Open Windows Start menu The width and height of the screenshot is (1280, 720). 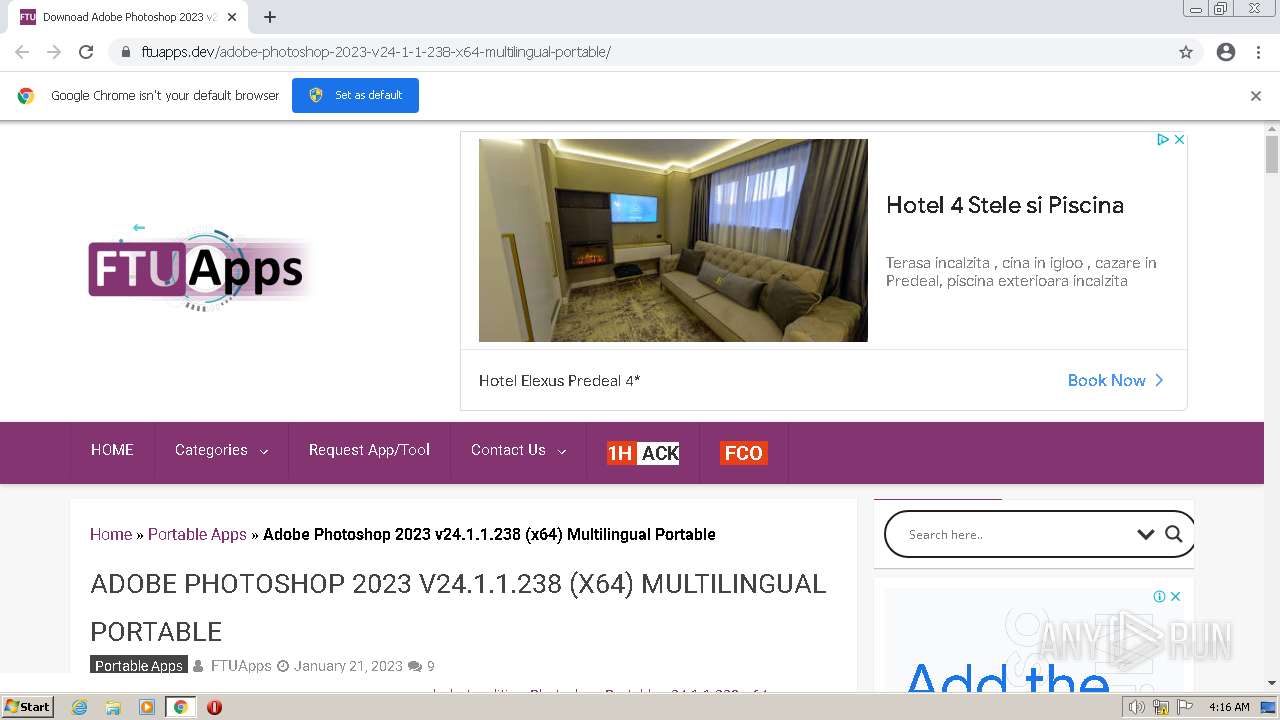[x=28, y=707]
